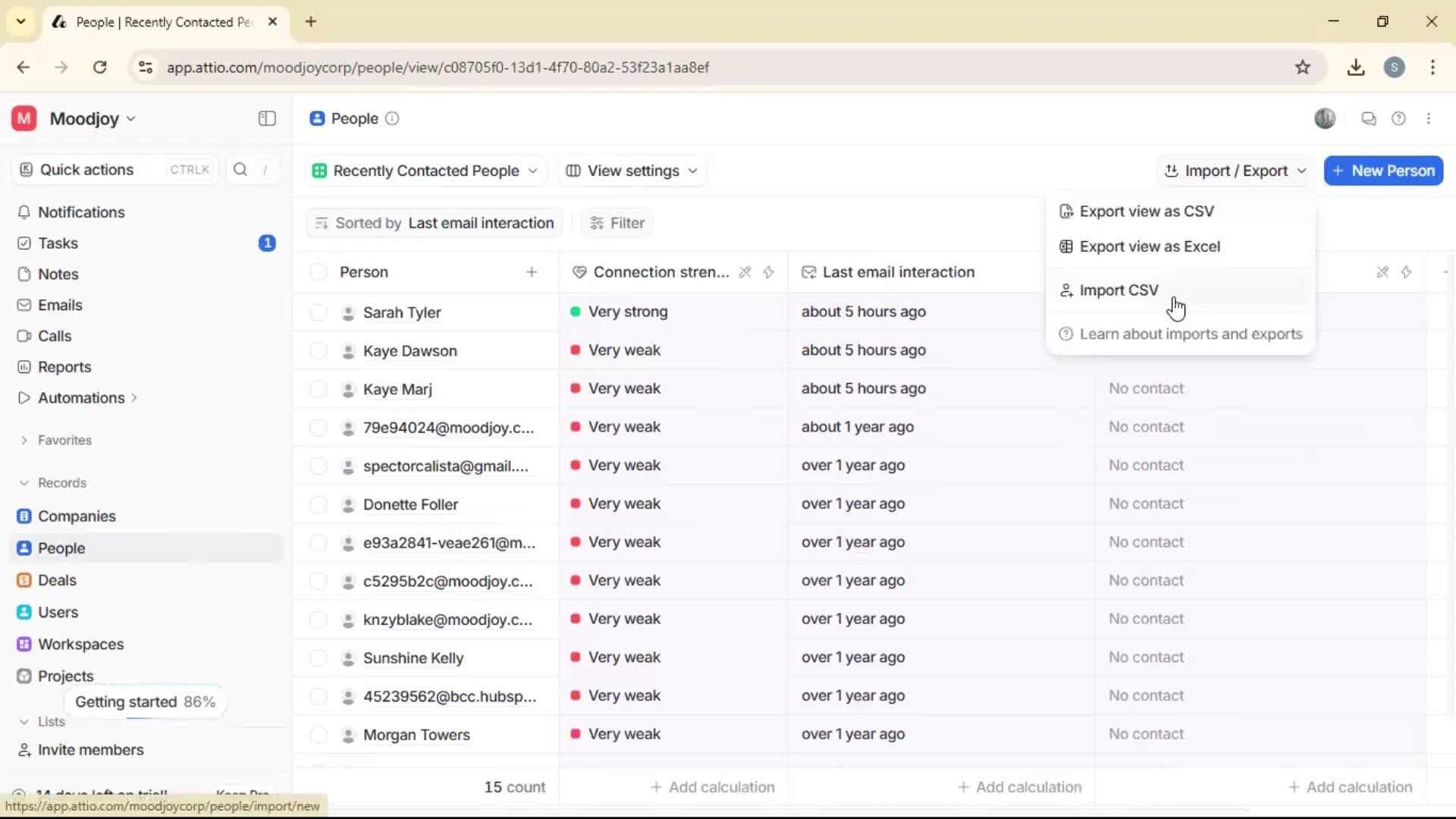Click Moodjoy workspace logo
Viewport: 1456px width, 819px height.
(24, 119)
